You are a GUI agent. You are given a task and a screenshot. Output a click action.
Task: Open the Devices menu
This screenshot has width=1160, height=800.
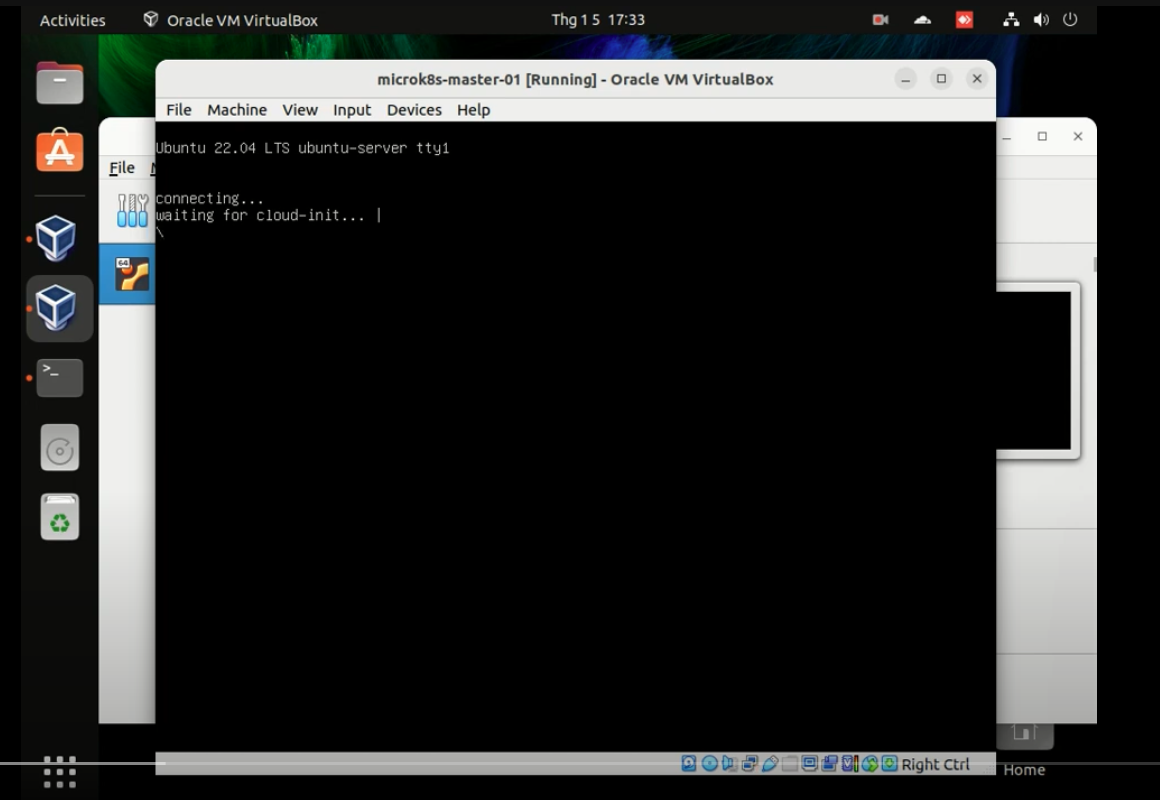413,110
